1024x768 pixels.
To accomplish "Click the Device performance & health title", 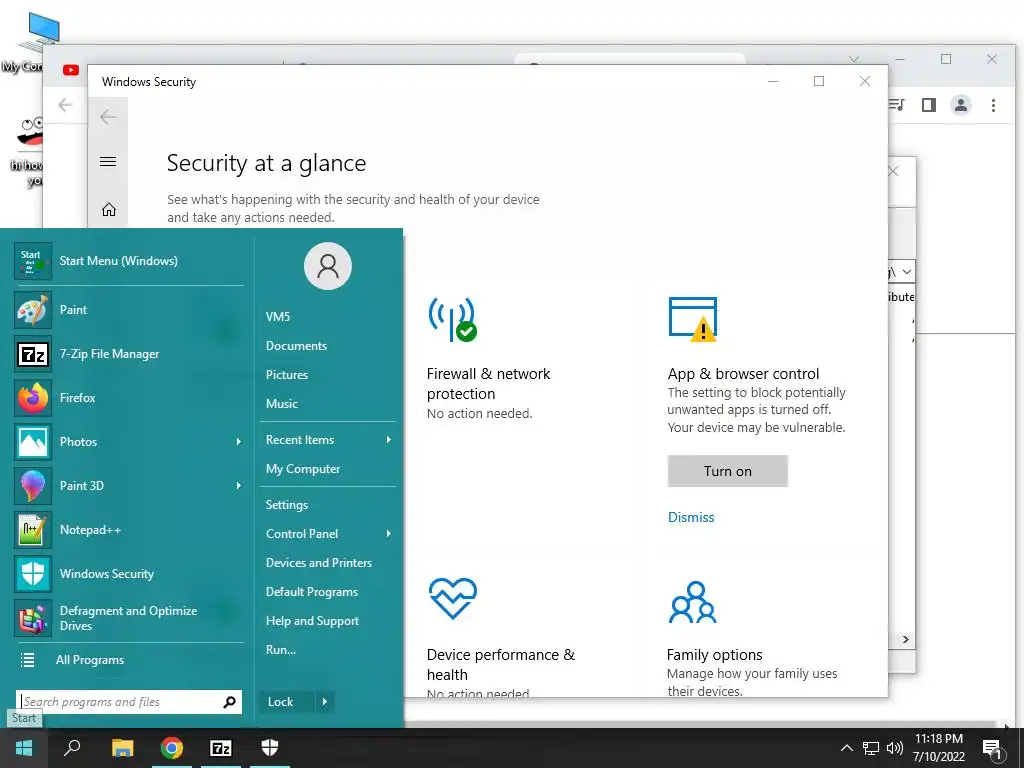I will [x=501, y=665].
